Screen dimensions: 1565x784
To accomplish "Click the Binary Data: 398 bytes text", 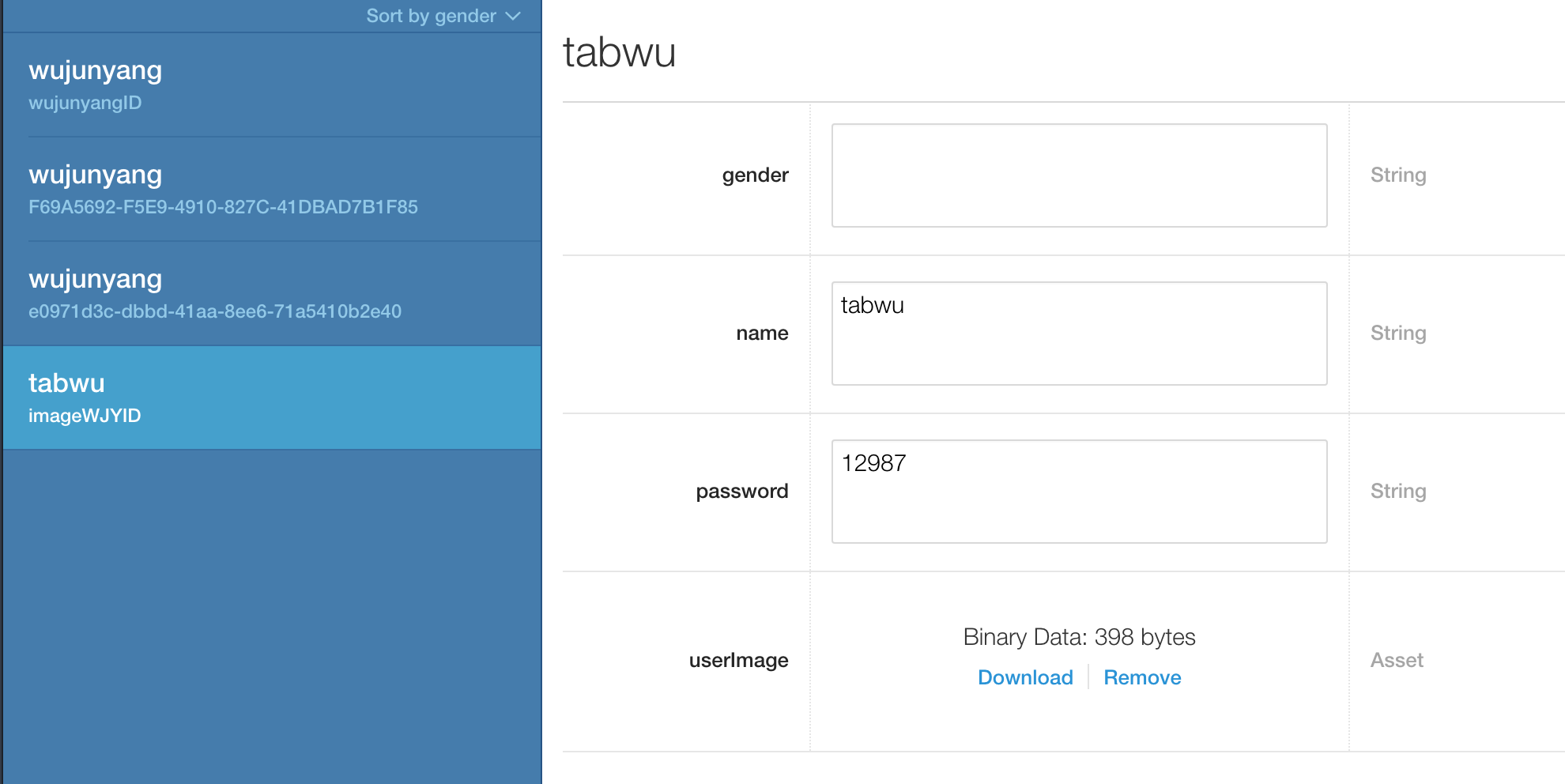I will pyautogui.click(x=1079, y=637).
